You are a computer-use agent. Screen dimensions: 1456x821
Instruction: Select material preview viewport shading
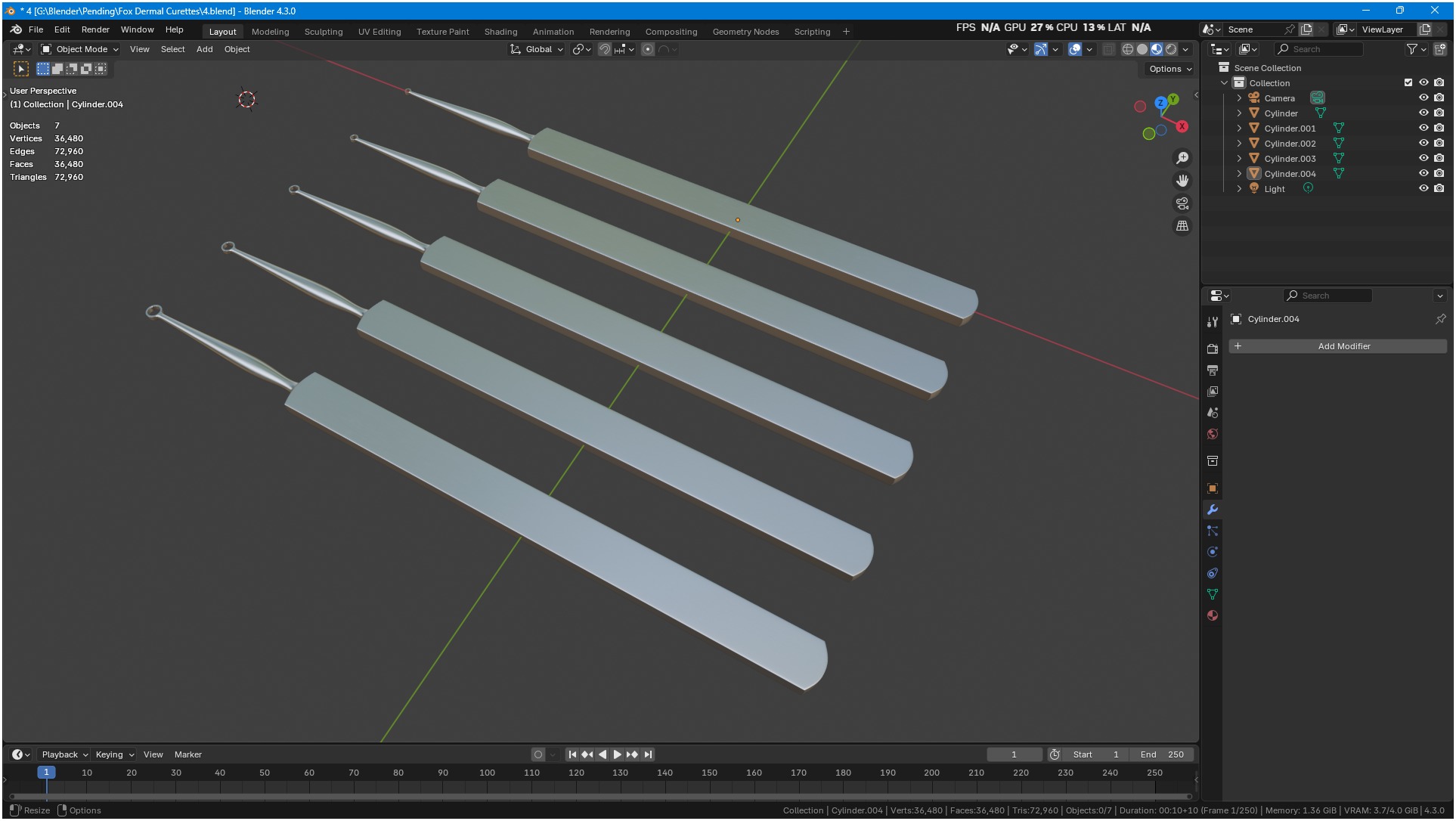1157,49
